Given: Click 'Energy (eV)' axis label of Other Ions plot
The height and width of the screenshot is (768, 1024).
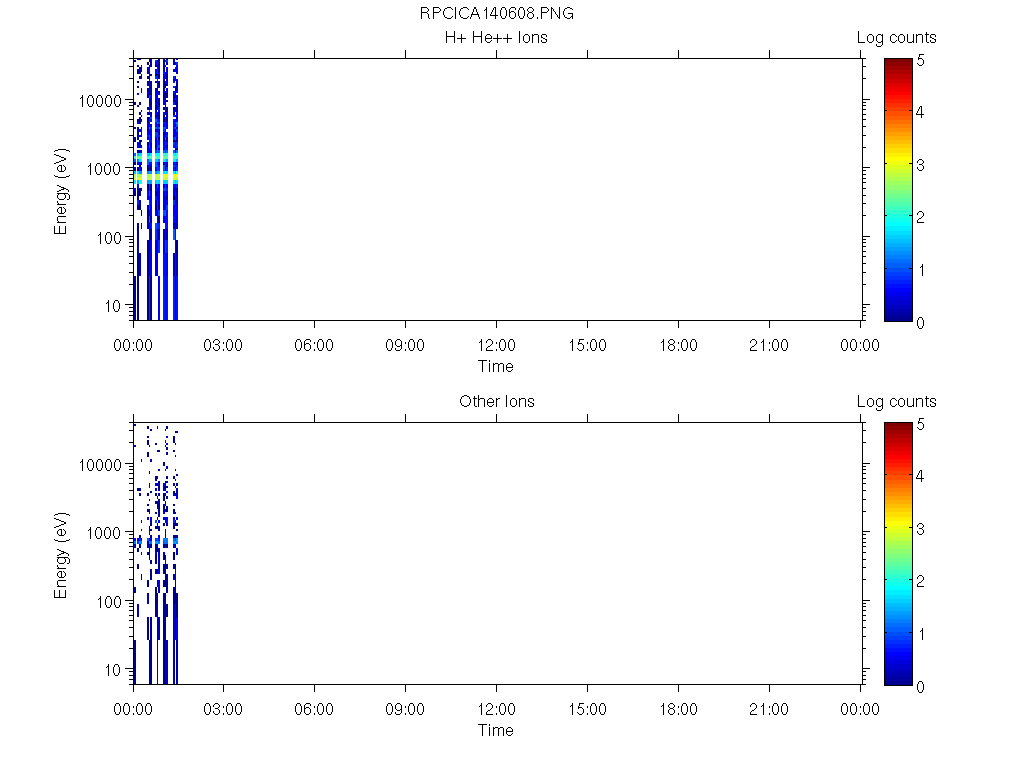Looking at the screenshot, I should pos(61,555).
